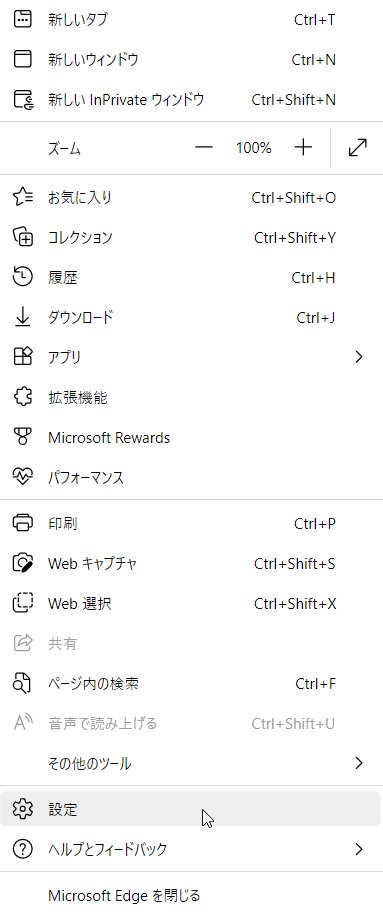Viewport: 383px width, 914px height.
Task: Click the 拡張機能 puzzle piece icon
Action: point(23,398)
